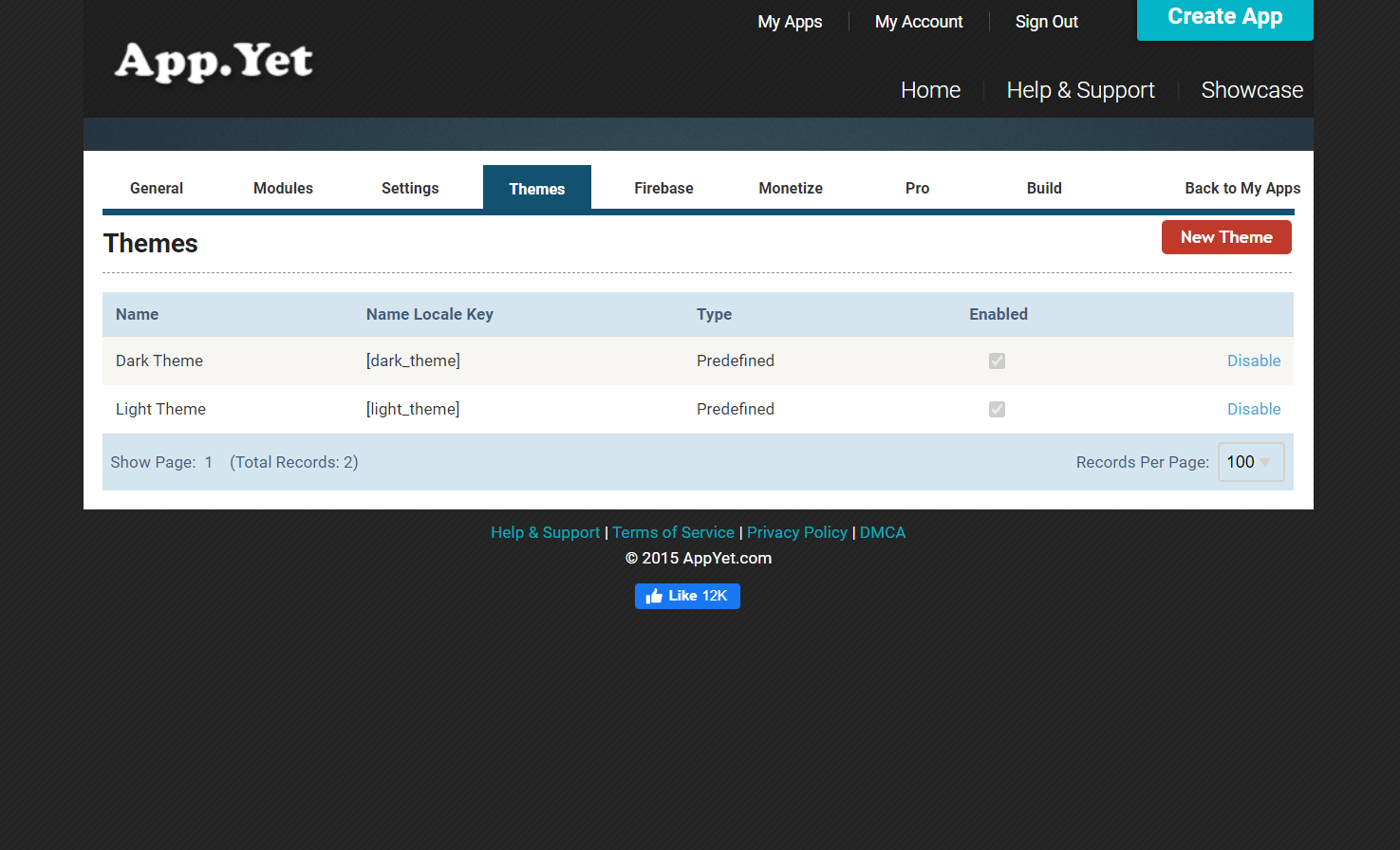1400x850 pixels.
Task: Switch to the Modules tab
Action: click(x=283, y=188)
